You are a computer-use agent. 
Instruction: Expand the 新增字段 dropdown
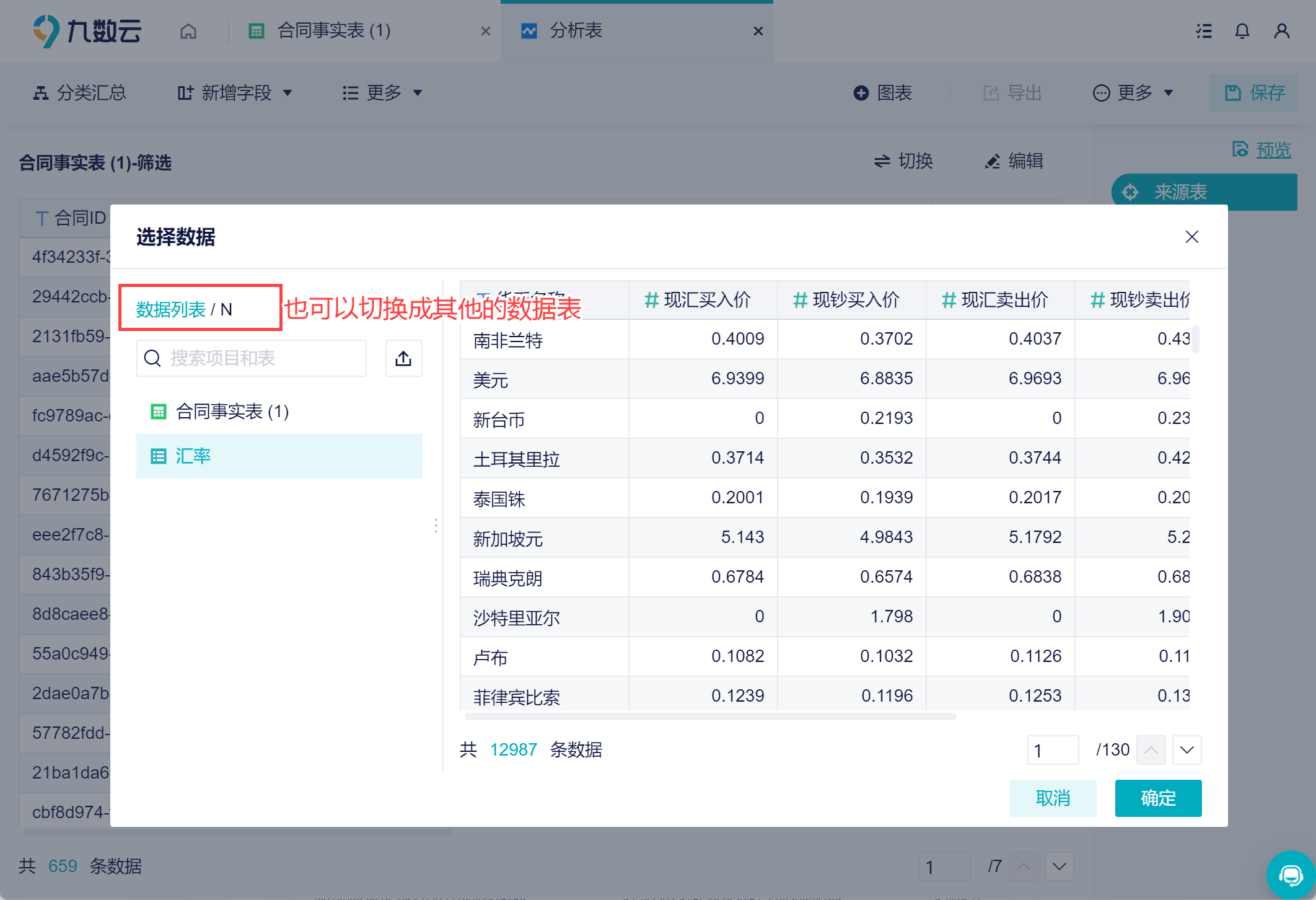pyautogui.click(x=235, y=93)
